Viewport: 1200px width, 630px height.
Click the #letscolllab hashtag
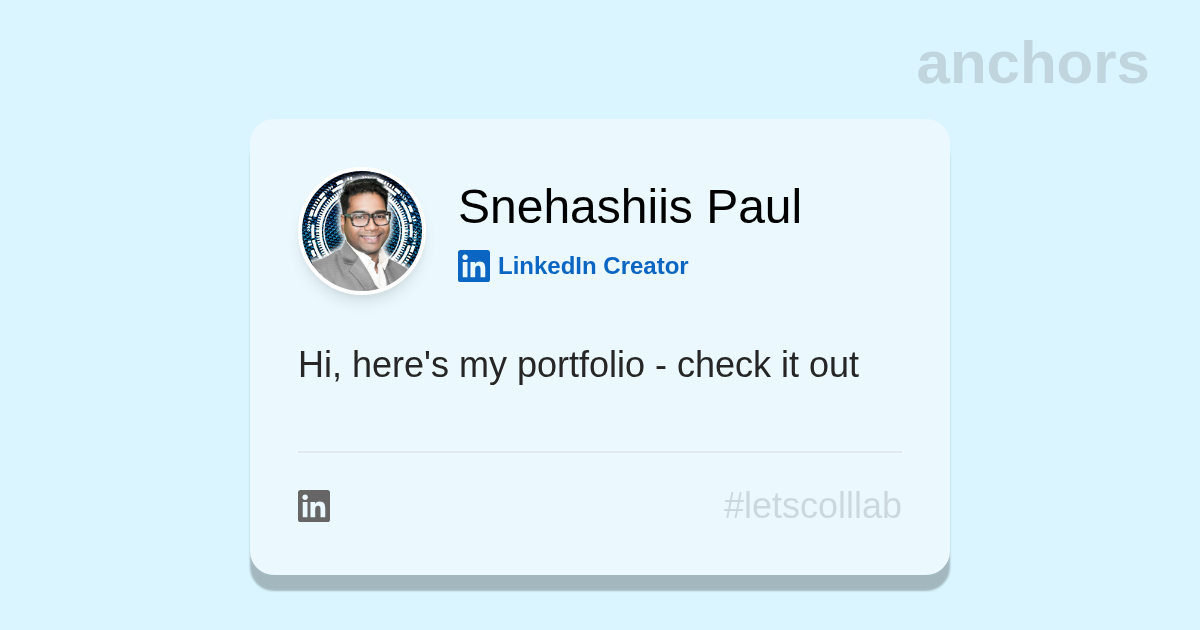[812, 506]
